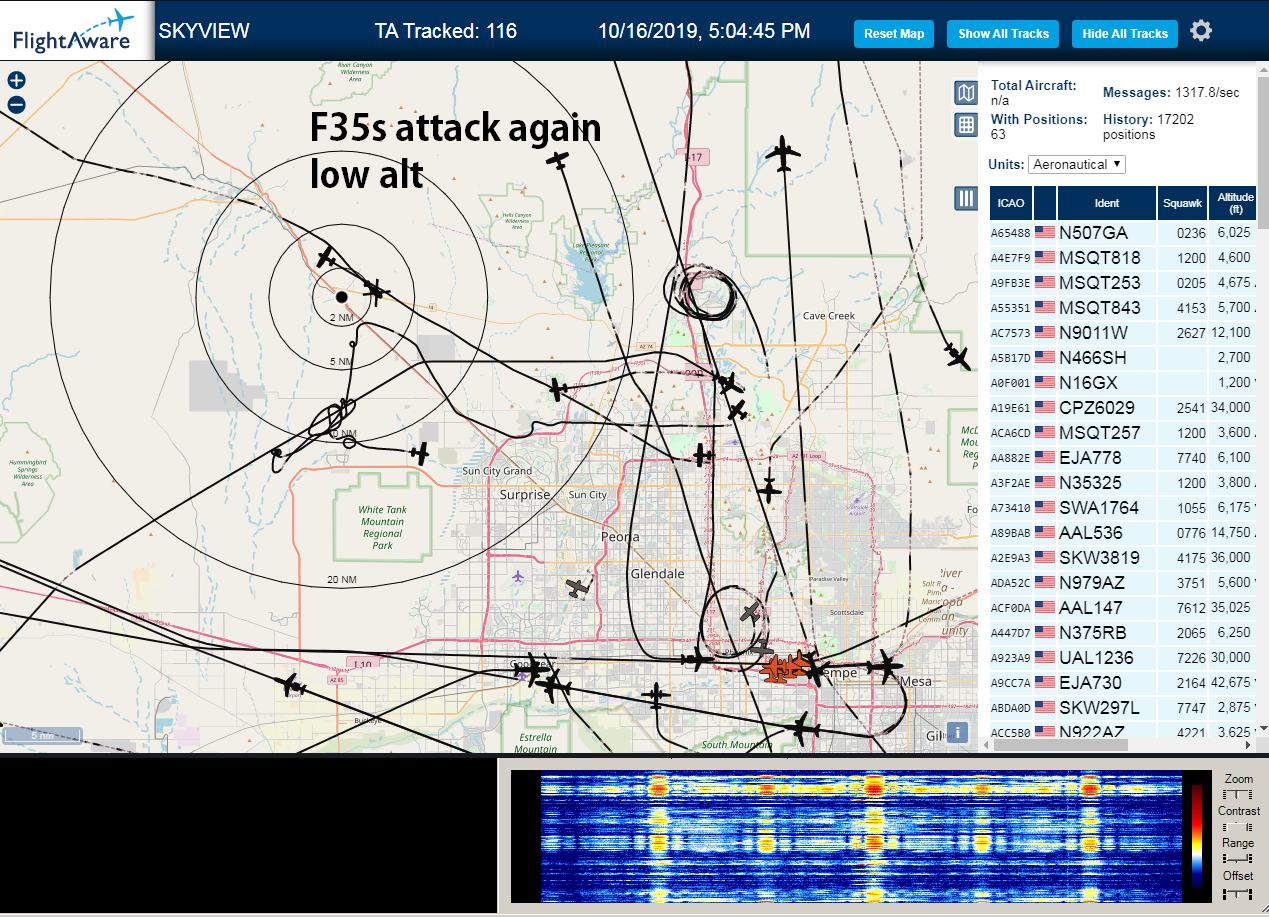Select the N979AZ row
The width and height of the screenshot is (1269, 917).
point(1122,582)
